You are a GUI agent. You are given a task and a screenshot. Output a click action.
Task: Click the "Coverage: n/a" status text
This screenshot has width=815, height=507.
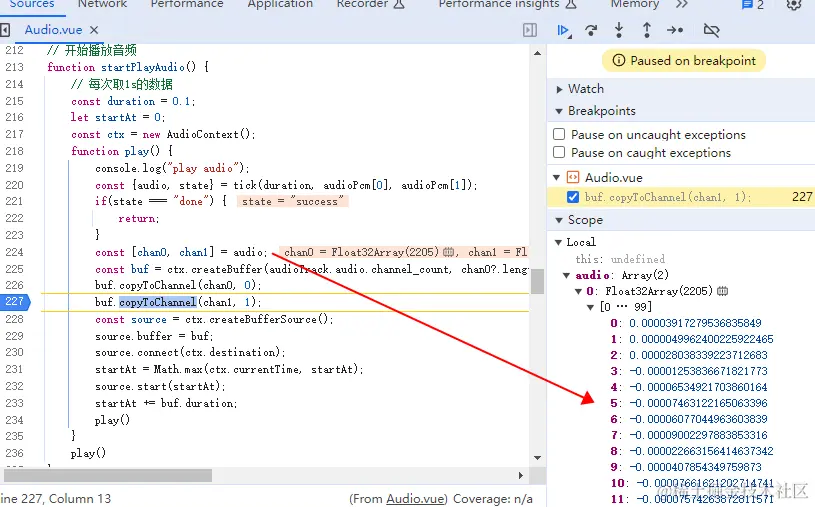click(x=493, y=499)
